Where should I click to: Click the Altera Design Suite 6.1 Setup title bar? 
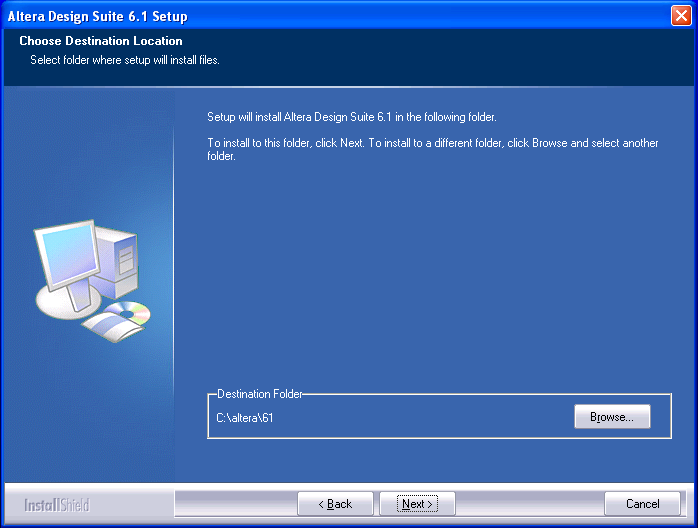pyautogui.click(x=300, y=16)
